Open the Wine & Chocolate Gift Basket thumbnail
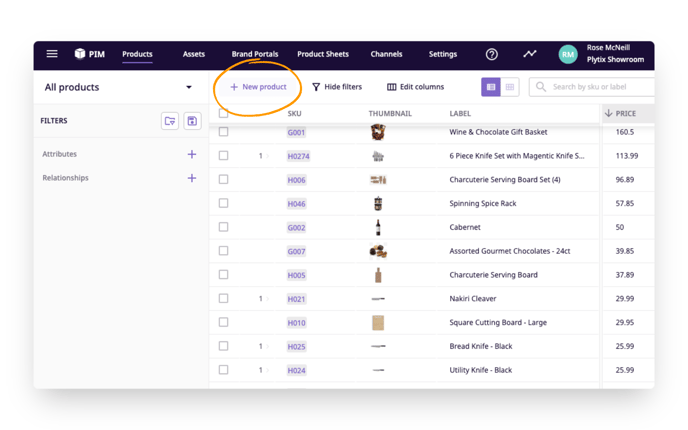This screenshot has width=688, height=430. (x=378, y=132)
